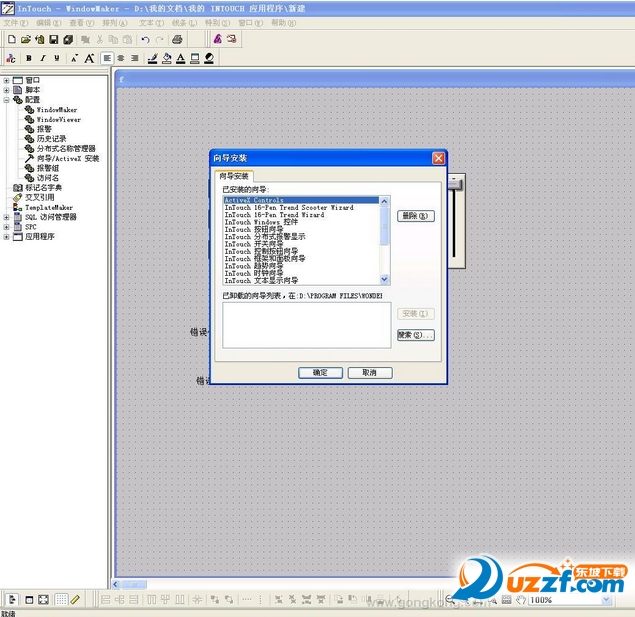Click the Undo arrow icon
635x617 pixels.
145,39
